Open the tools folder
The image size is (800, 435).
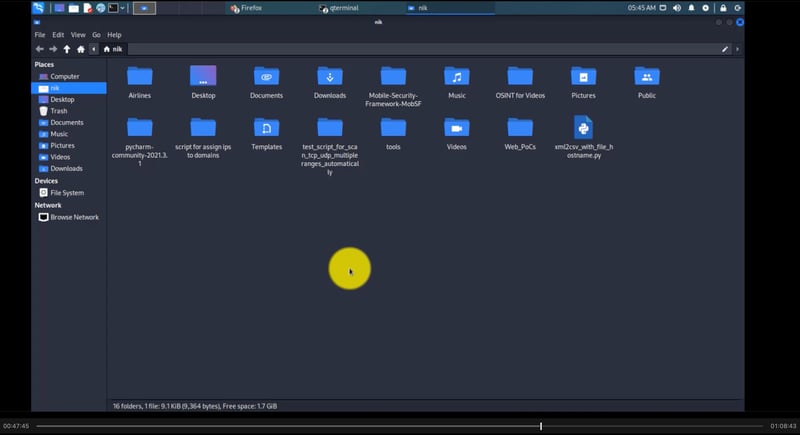click(393, 134)
